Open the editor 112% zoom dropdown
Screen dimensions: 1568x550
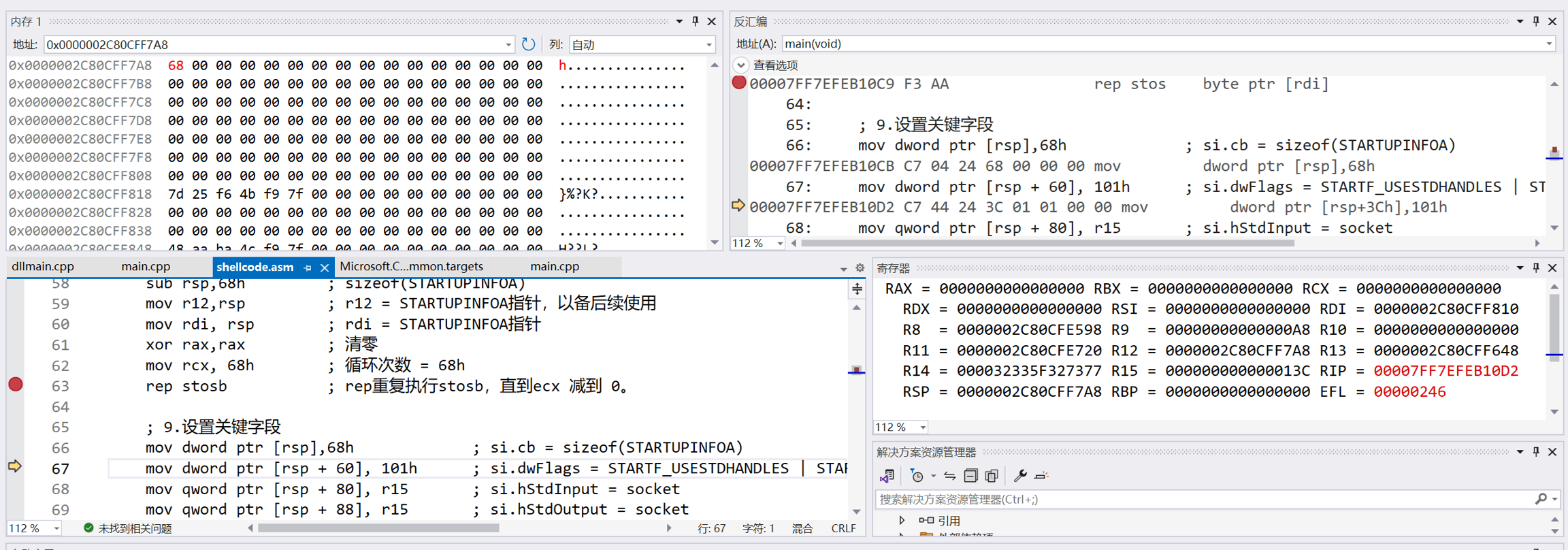[x=56, y=528]
